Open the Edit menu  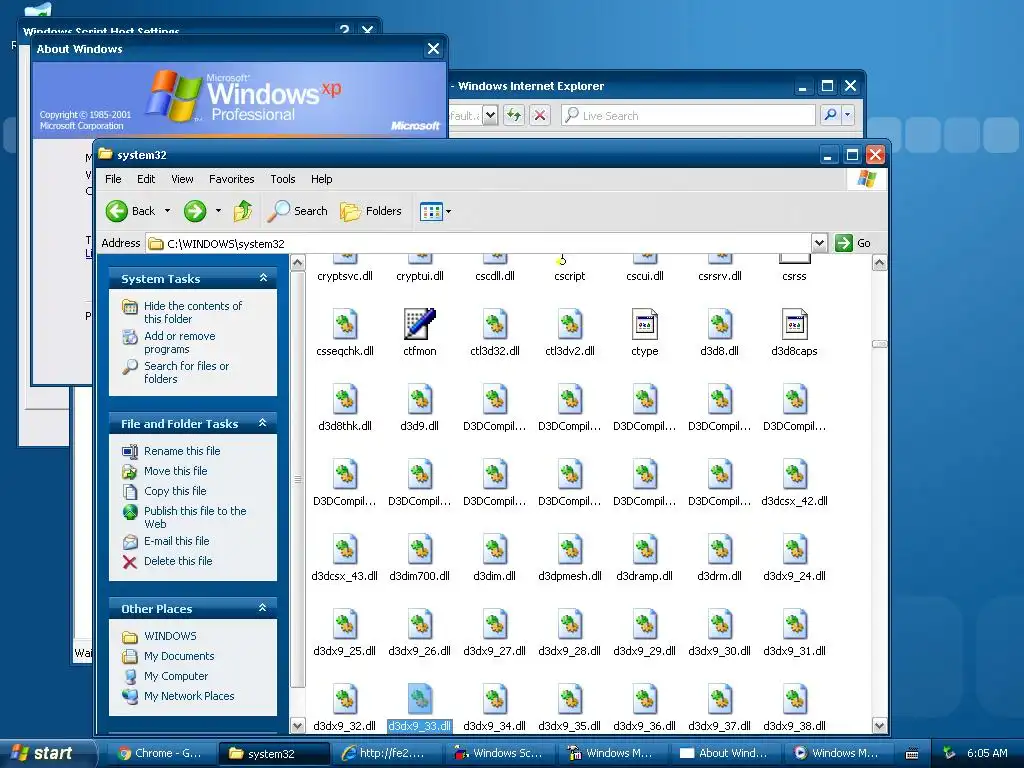click(146, 179)
